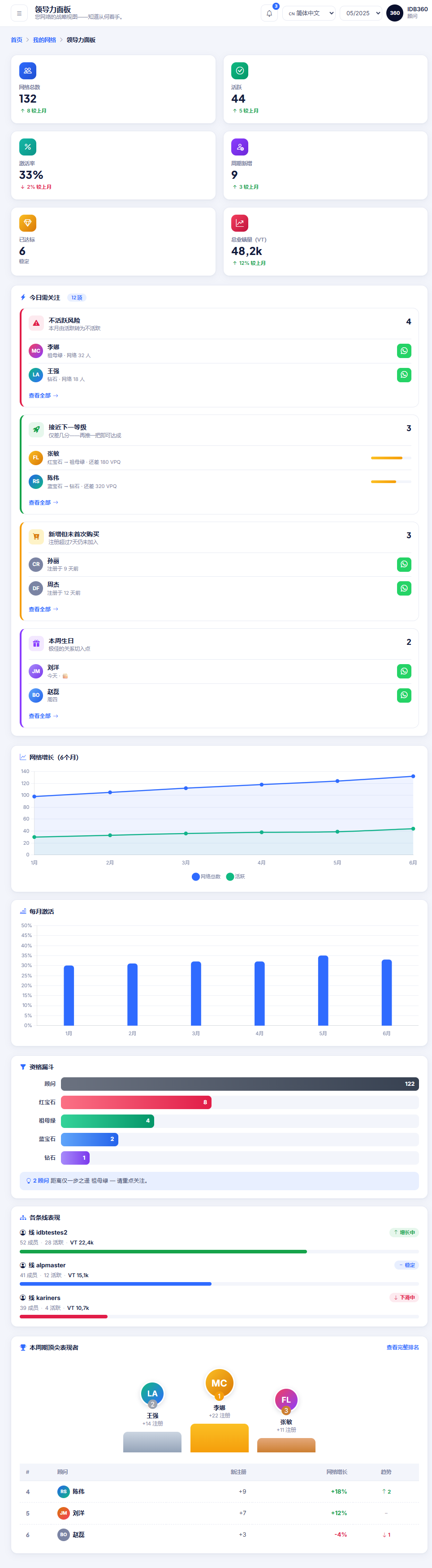Click the 已达标 diamond icon
Screen dimensions: 432x1568
[27, 223]
